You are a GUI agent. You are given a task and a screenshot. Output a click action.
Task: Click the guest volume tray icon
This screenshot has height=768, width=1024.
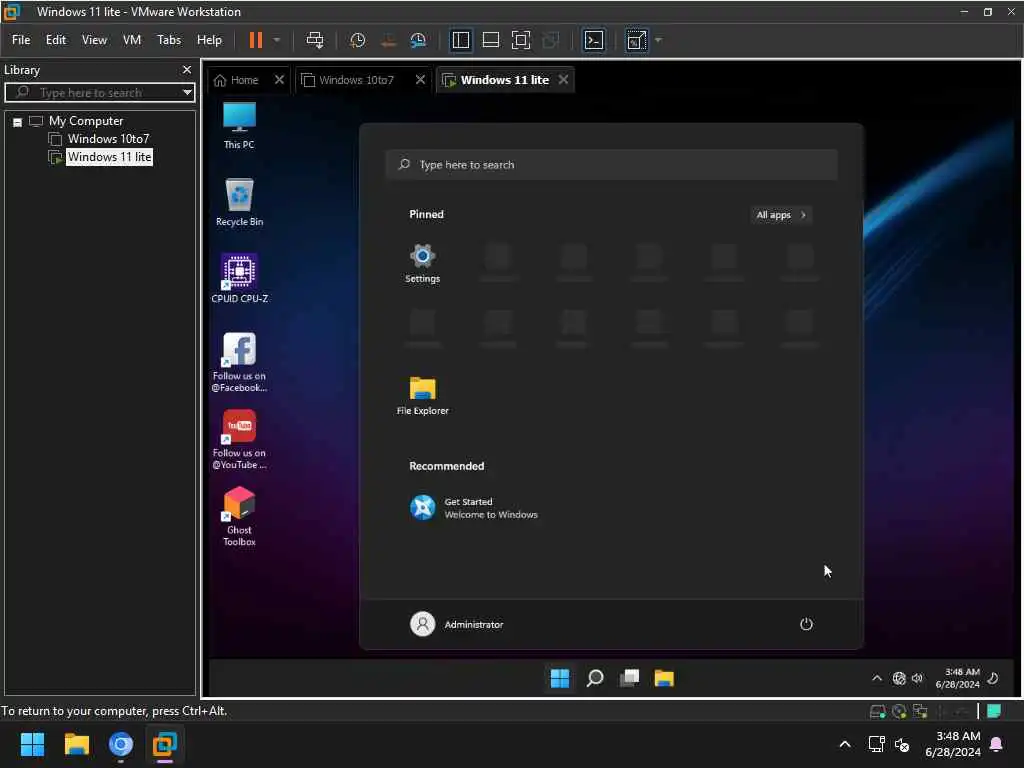click(x=918, y=679)
